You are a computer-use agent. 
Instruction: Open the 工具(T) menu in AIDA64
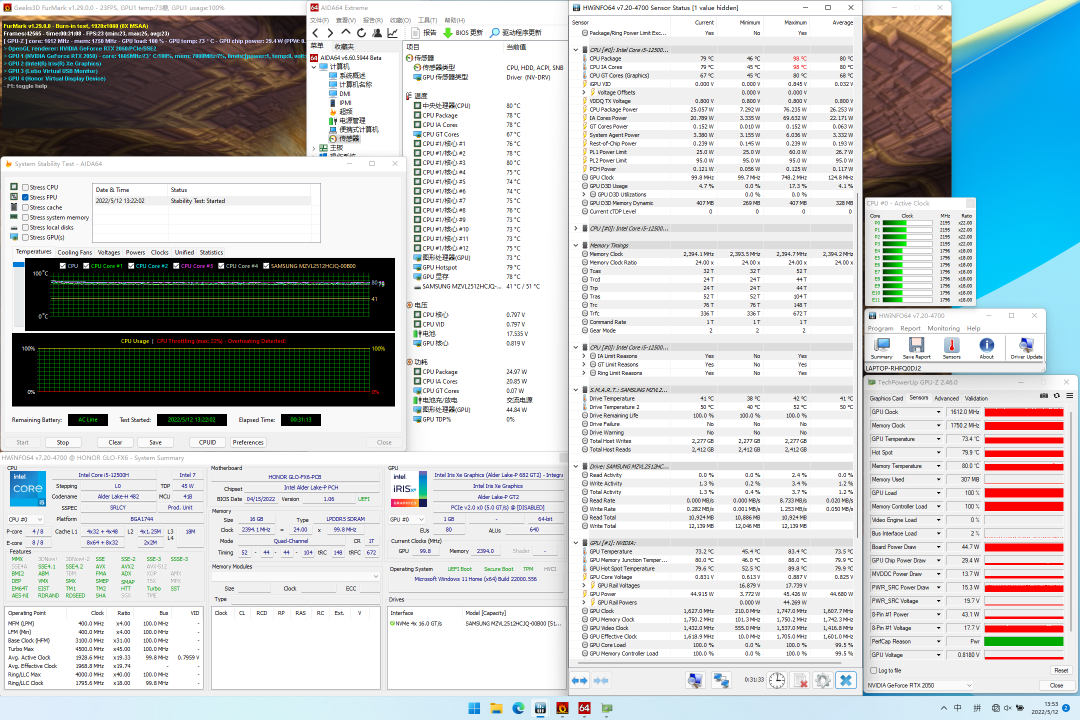point(428,21)
